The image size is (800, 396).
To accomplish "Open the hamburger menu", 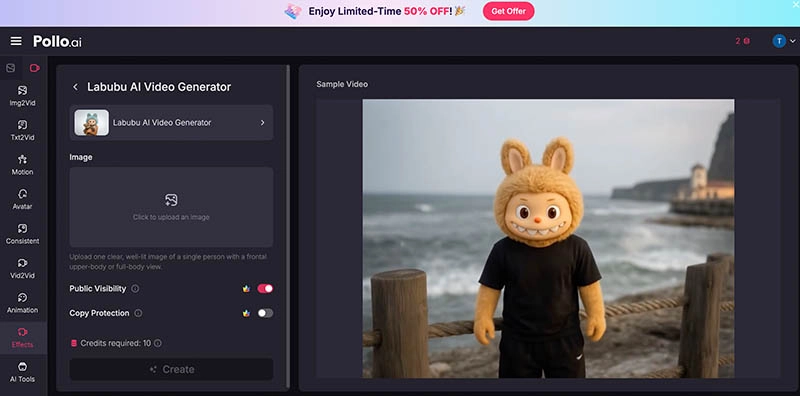I will pos(16,41).
